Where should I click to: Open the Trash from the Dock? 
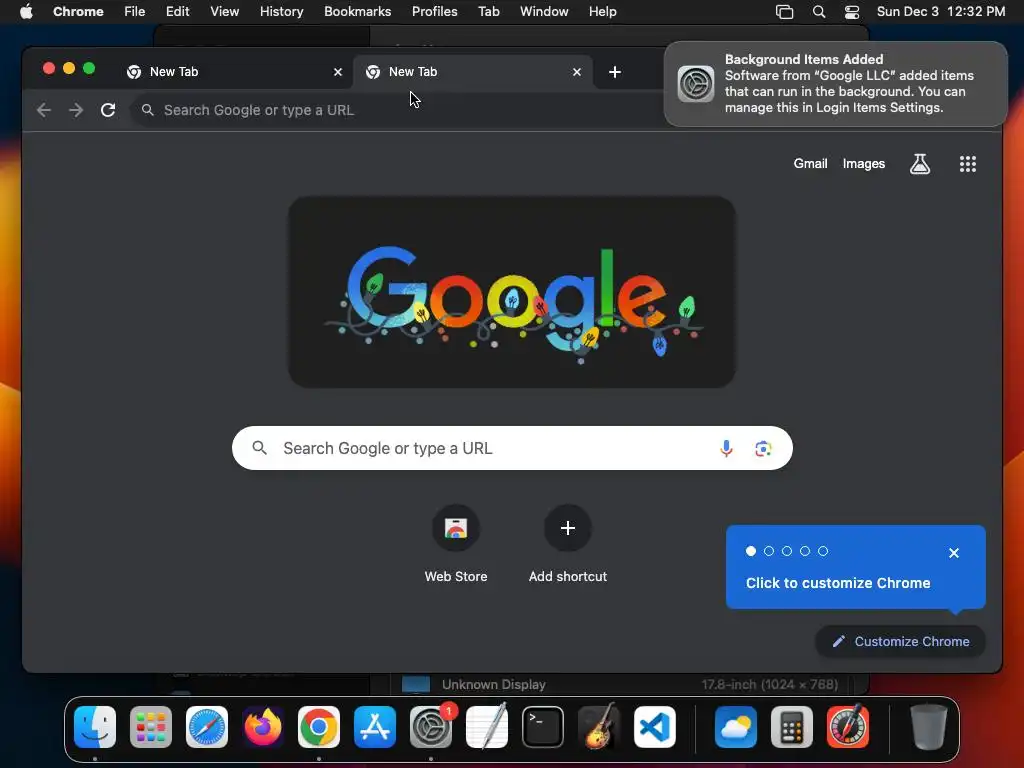(929, 726)
